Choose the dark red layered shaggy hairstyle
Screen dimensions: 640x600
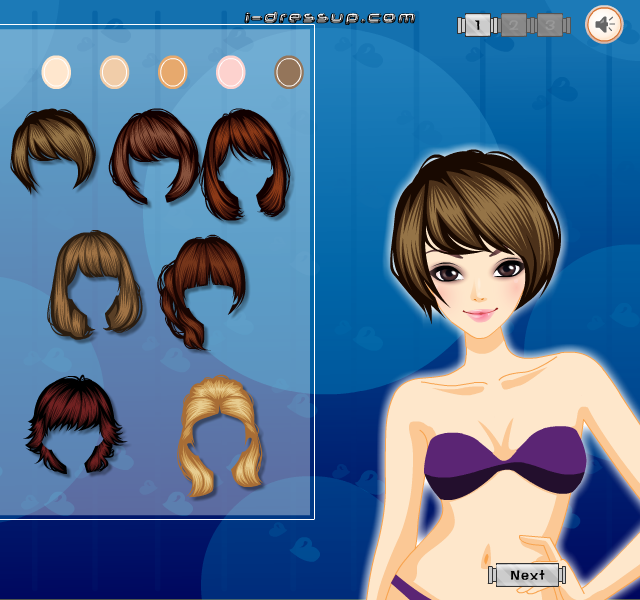pos(75,424)
